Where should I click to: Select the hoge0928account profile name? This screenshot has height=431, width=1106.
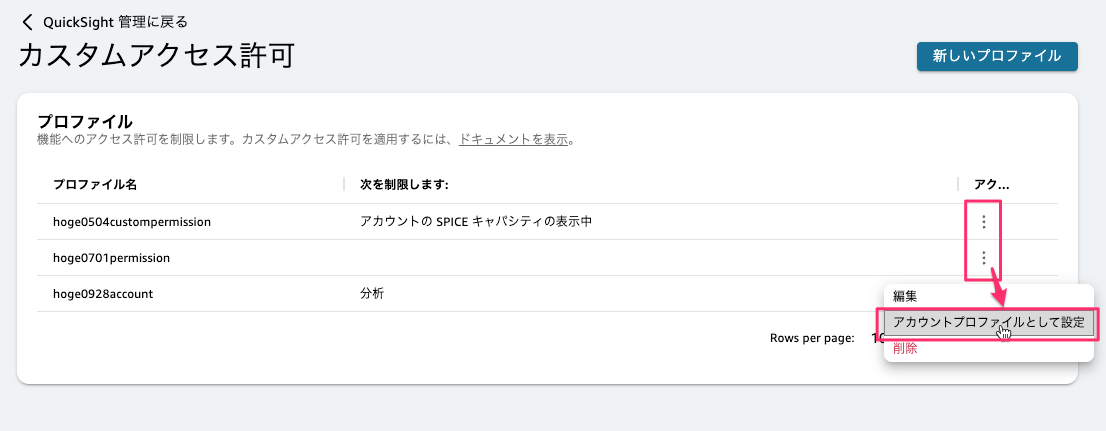[x=103, y=294]
